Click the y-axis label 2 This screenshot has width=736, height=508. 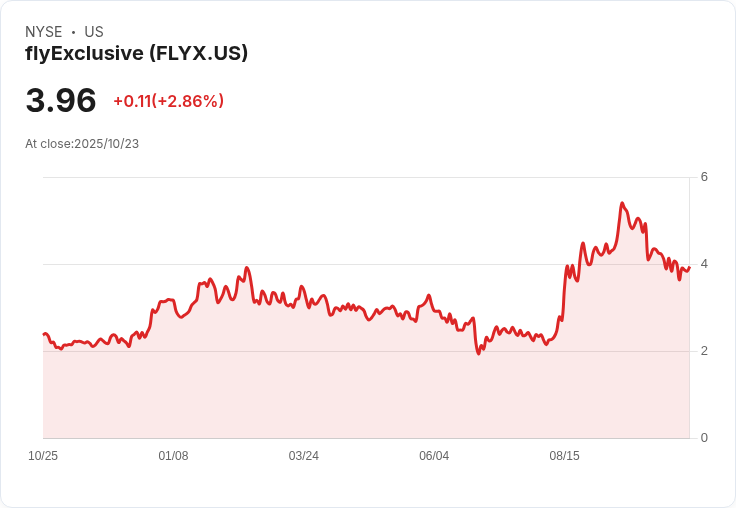[704, 351]
